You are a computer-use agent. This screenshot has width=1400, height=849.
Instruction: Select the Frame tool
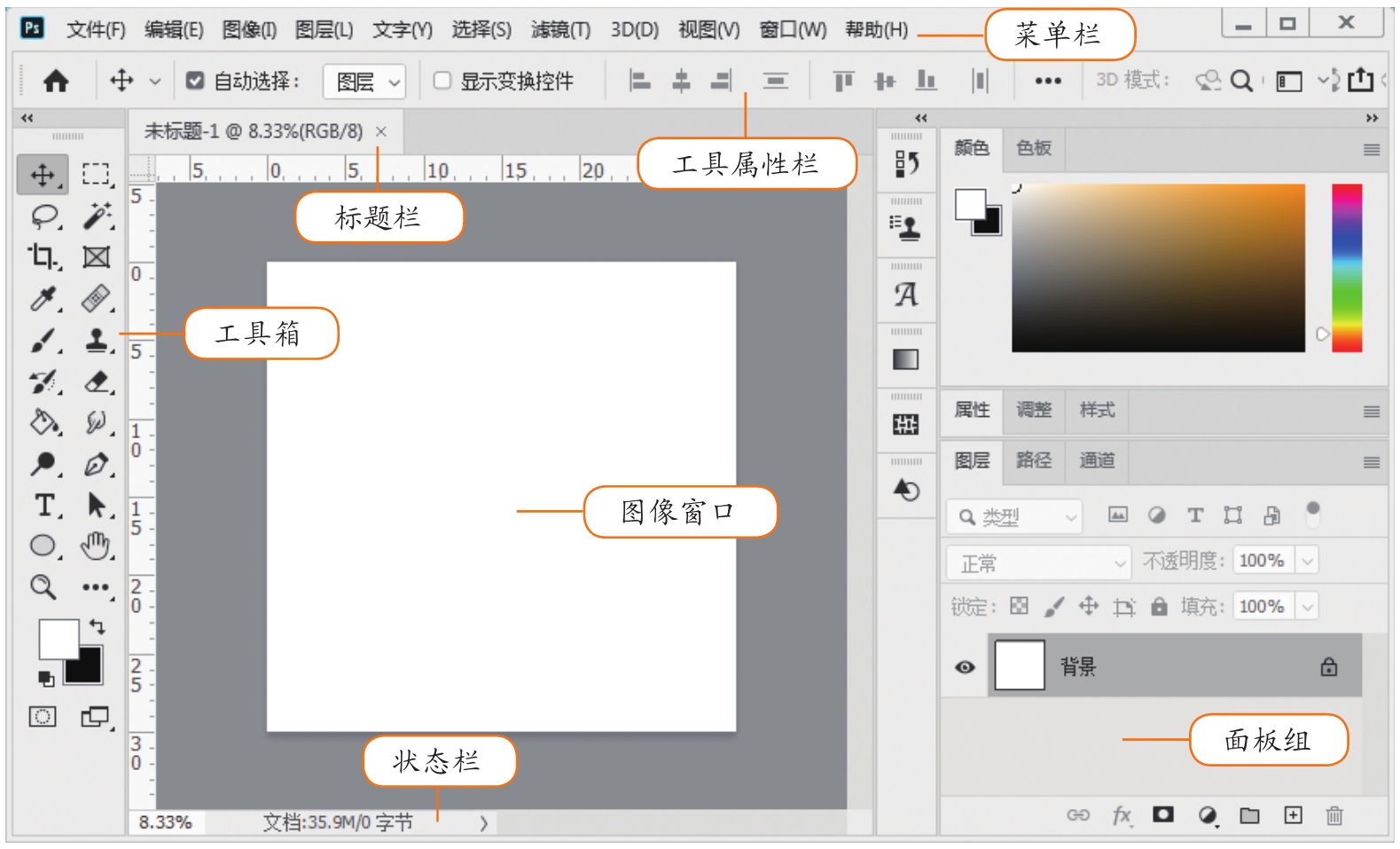click(96, 257)
